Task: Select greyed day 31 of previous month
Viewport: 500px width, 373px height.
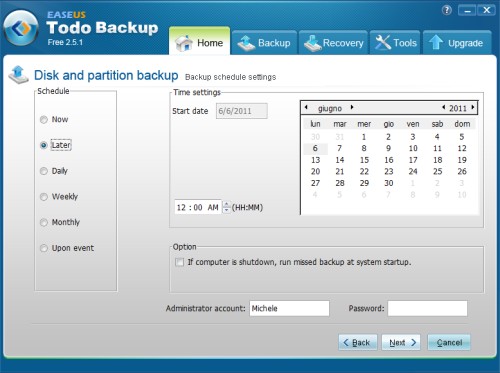Action: (340, 137)
